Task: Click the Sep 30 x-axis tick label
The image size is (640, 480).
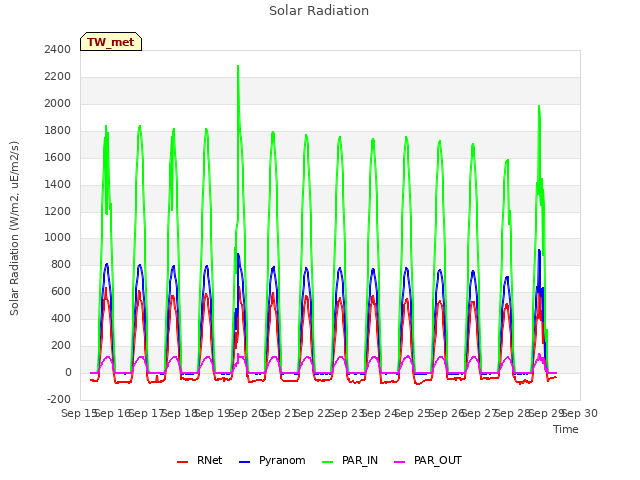Action: click(580, 413)
